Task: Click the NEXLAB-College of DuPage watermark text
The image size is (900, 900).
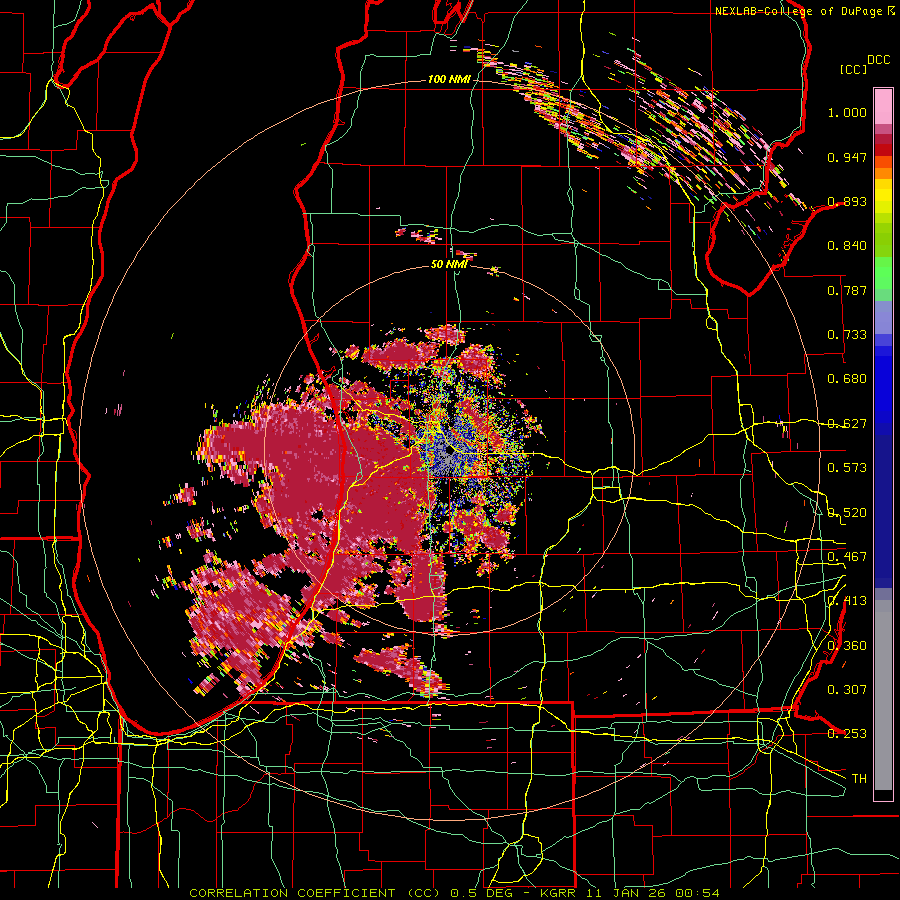Action: [804, 11]
